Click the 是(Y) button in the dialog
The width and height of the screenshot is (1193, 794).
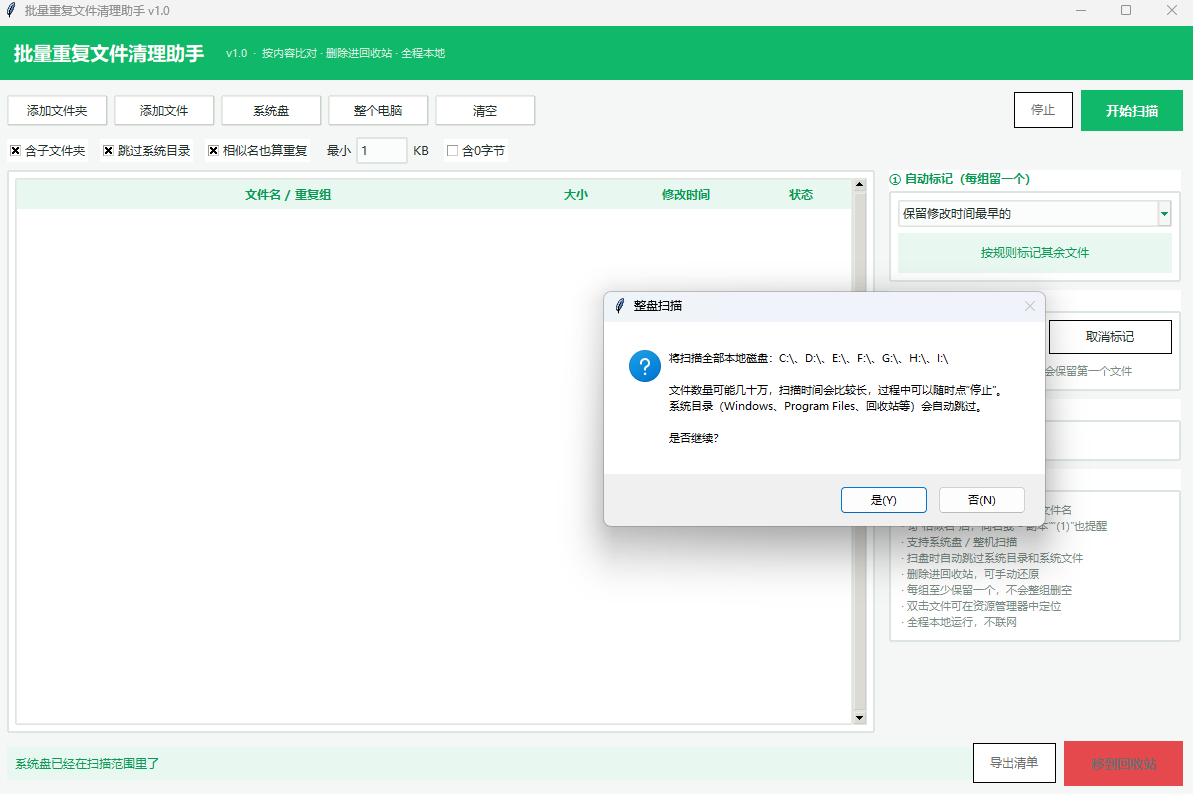tap(883, 500)
